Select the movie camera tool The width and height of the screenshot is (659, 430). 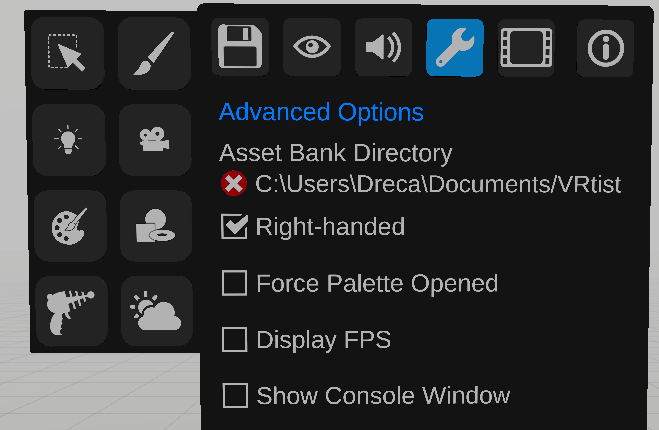[155, 140]
